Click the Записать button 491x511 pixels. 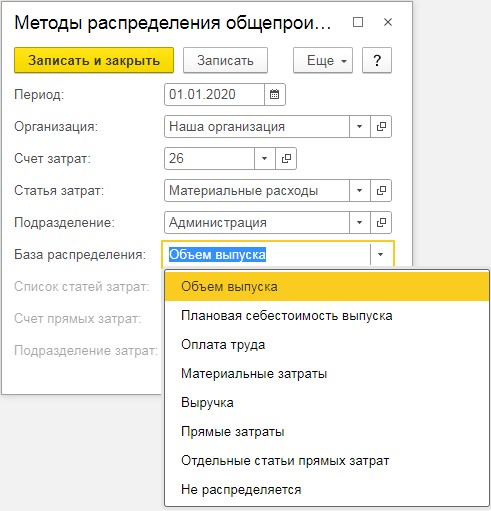pyautogui.click(x=225, y=60)
